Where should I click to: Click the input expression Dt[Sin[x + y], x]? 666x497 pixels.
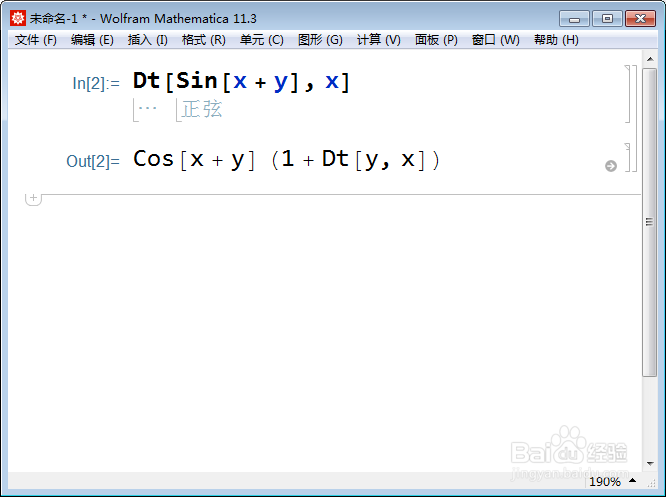point(241,81)
